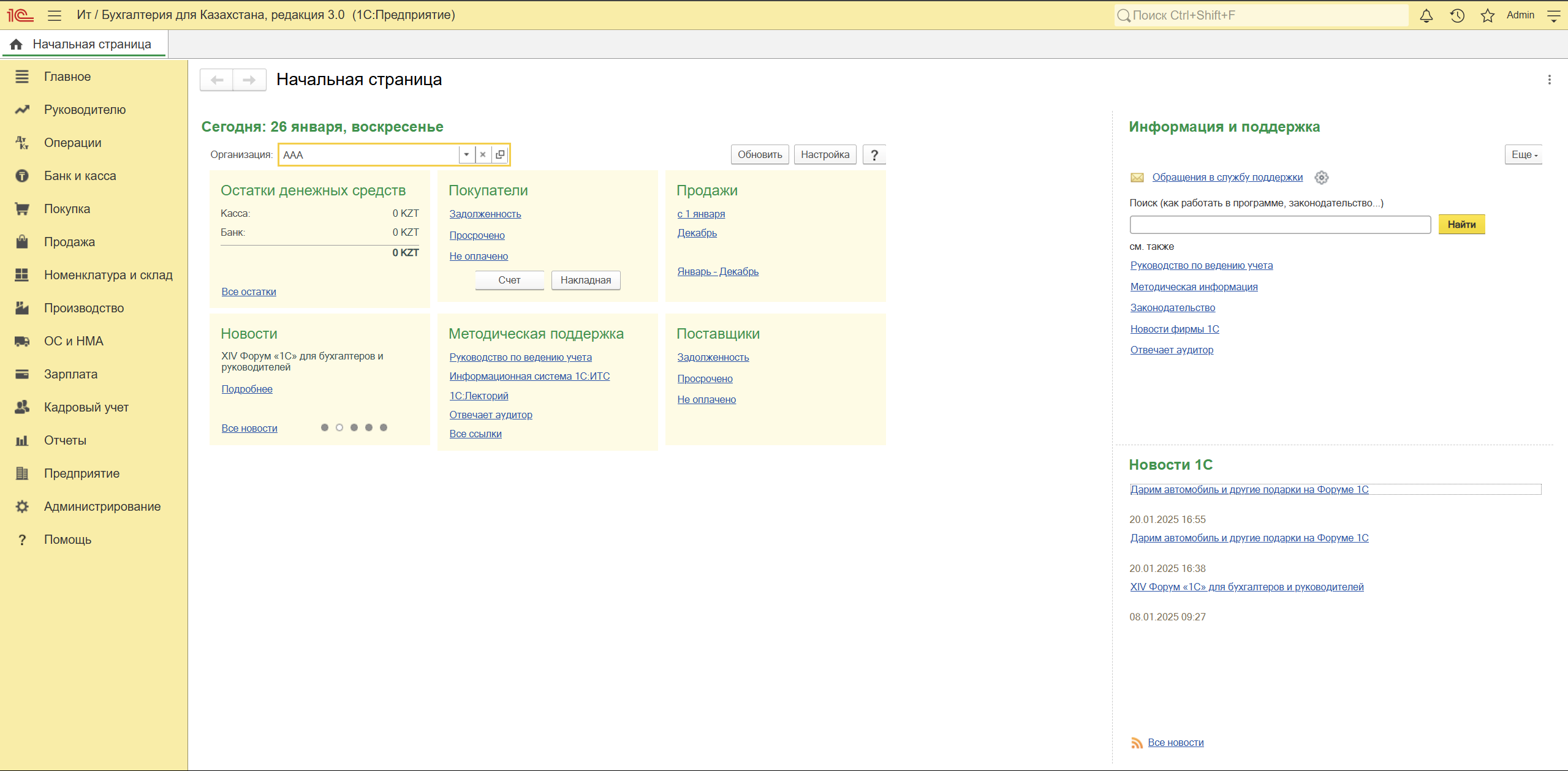Select the fifth news carousel dot

coord(384,427)
